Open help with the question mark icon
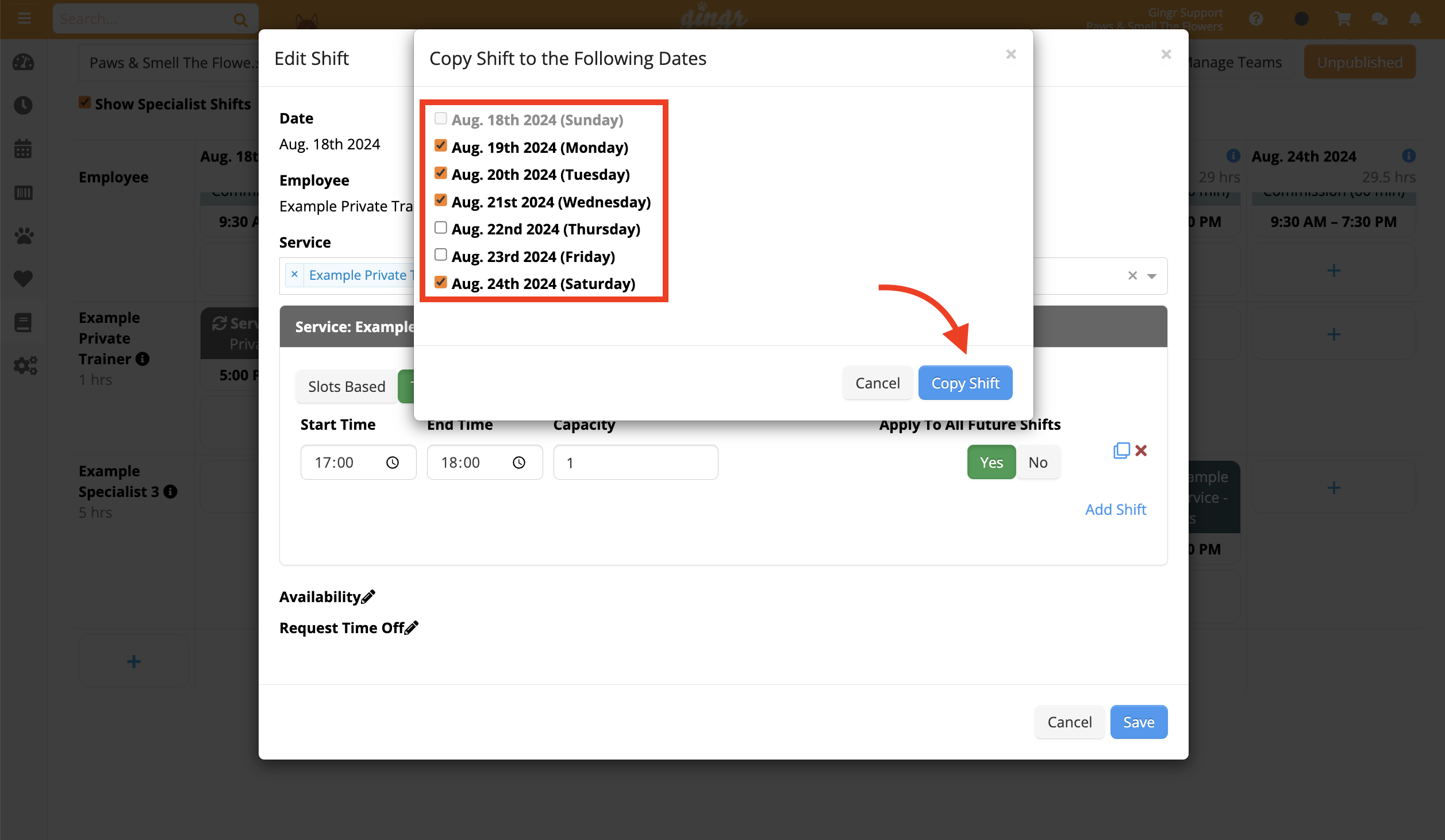 pyautogui.click(x=1256, y=18)
